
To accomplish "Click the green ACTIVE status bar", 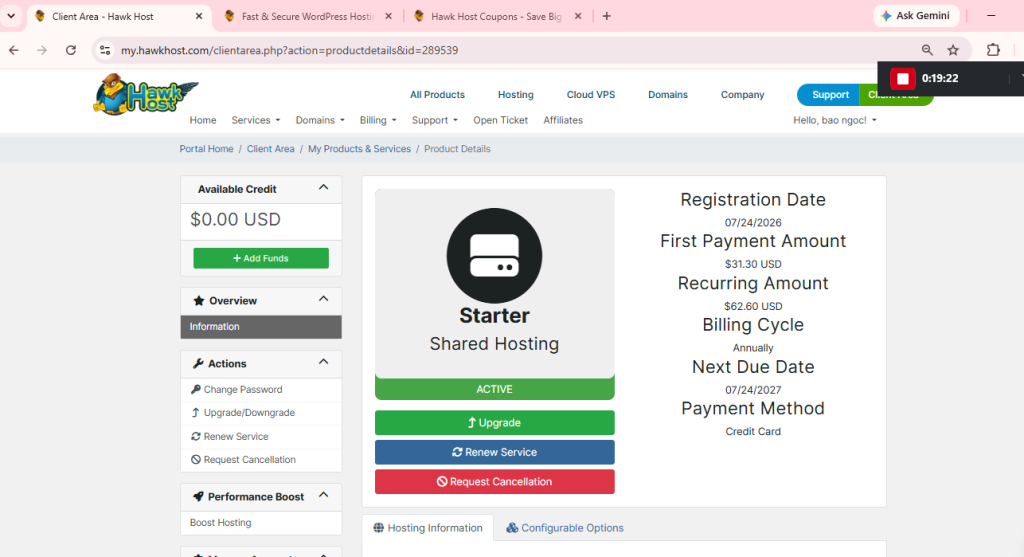I will click(x=494, y=389).
